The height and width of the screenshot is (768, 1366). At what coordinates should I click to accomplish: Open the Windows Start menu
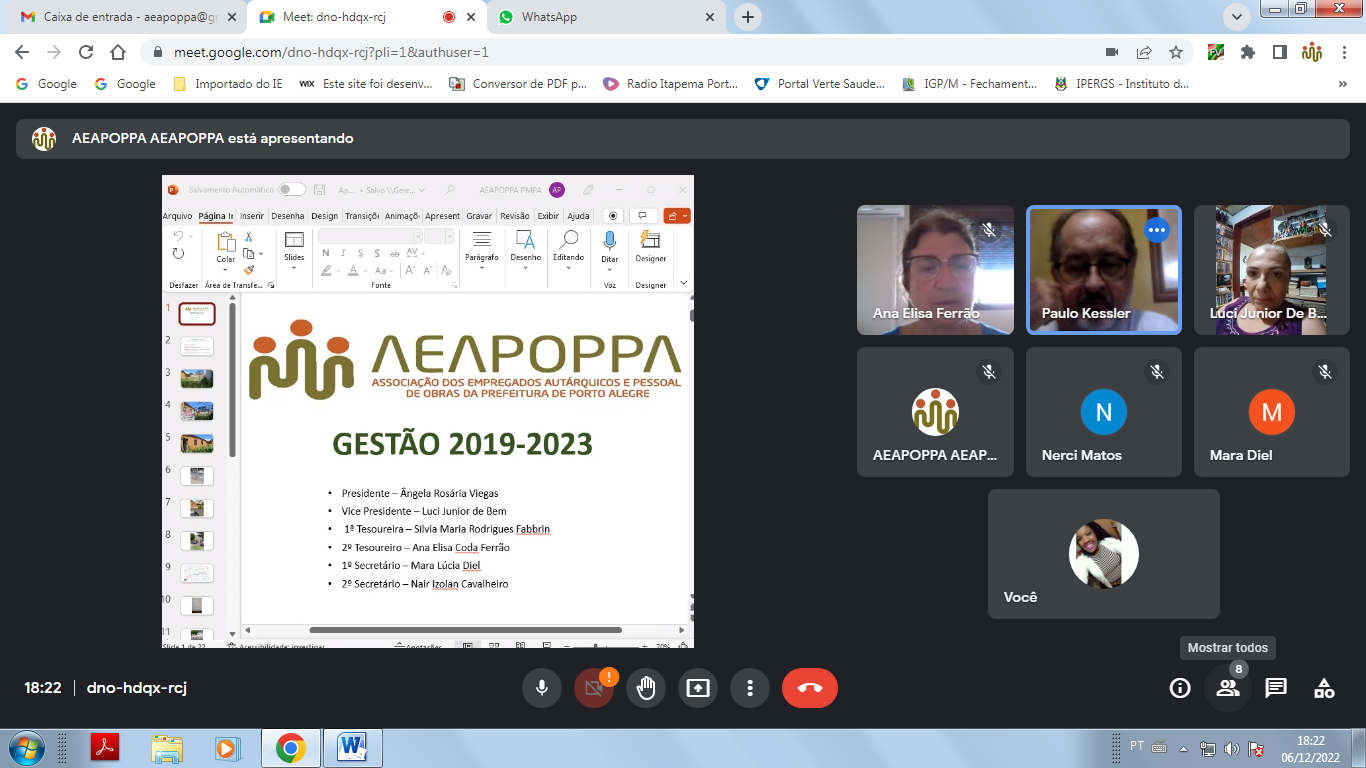point(27,747)
